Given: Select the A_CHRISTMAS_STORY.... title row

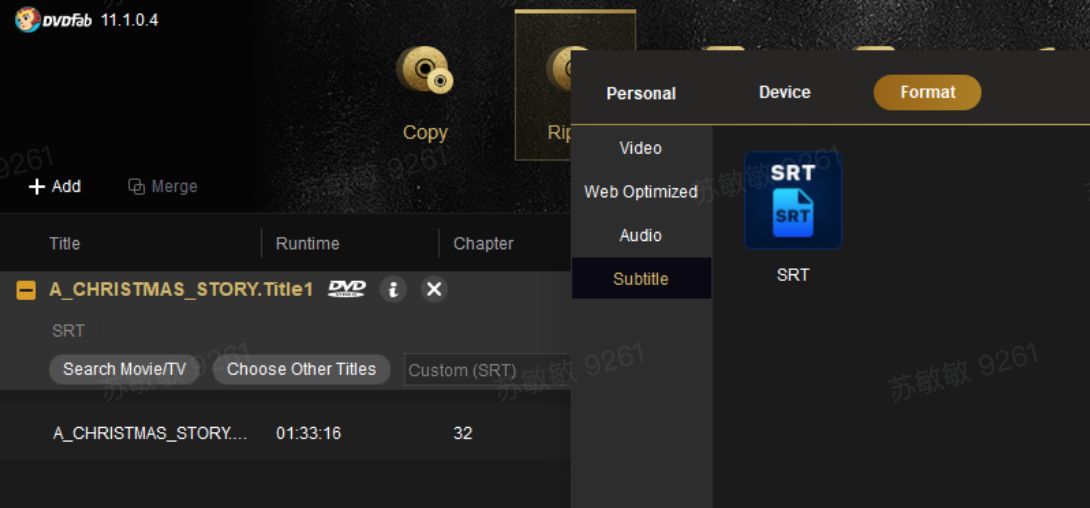Looking at the screenshot, I should click(285, 433).
